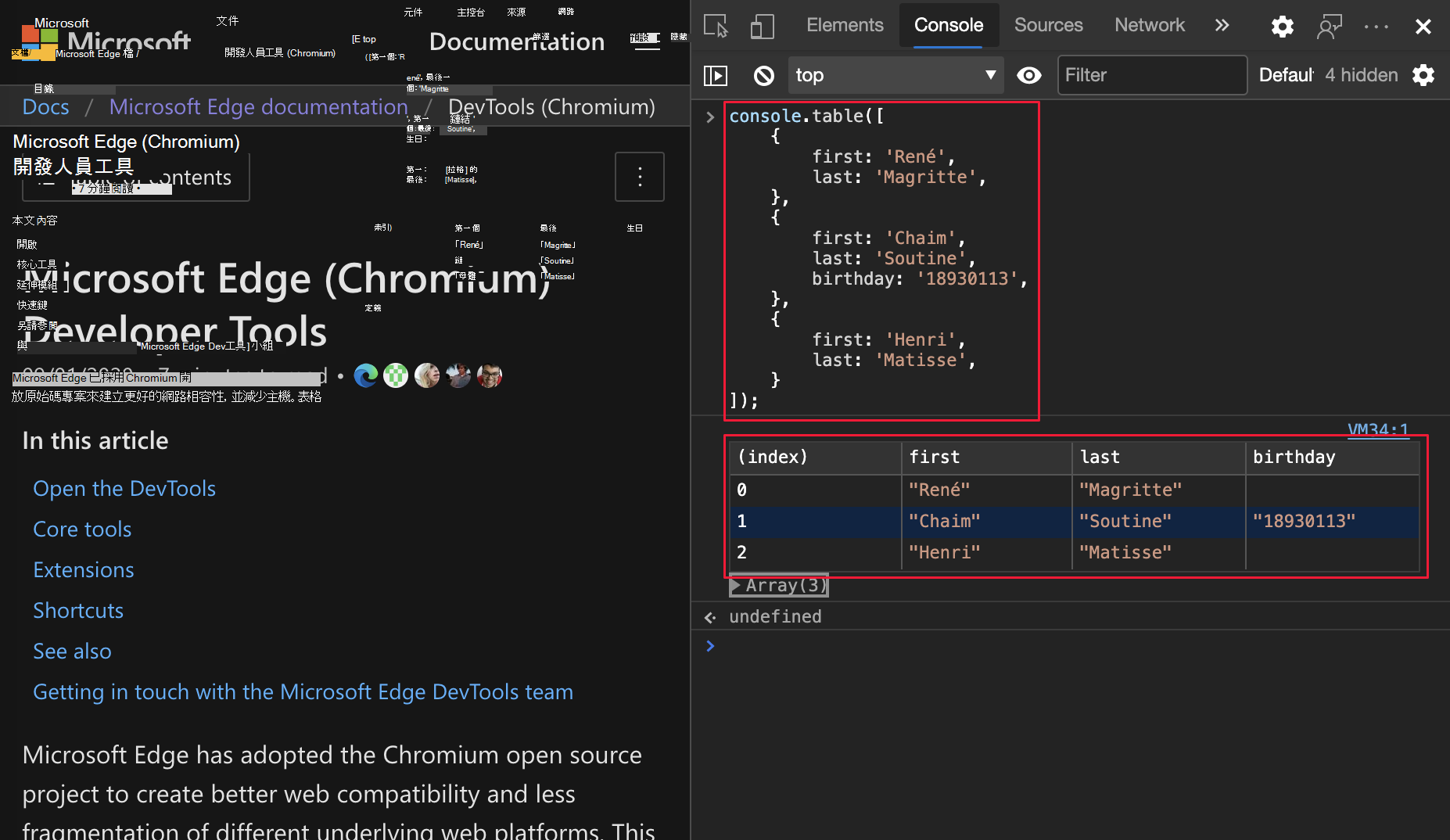Click the Send feedback icon

(1330, 26)
